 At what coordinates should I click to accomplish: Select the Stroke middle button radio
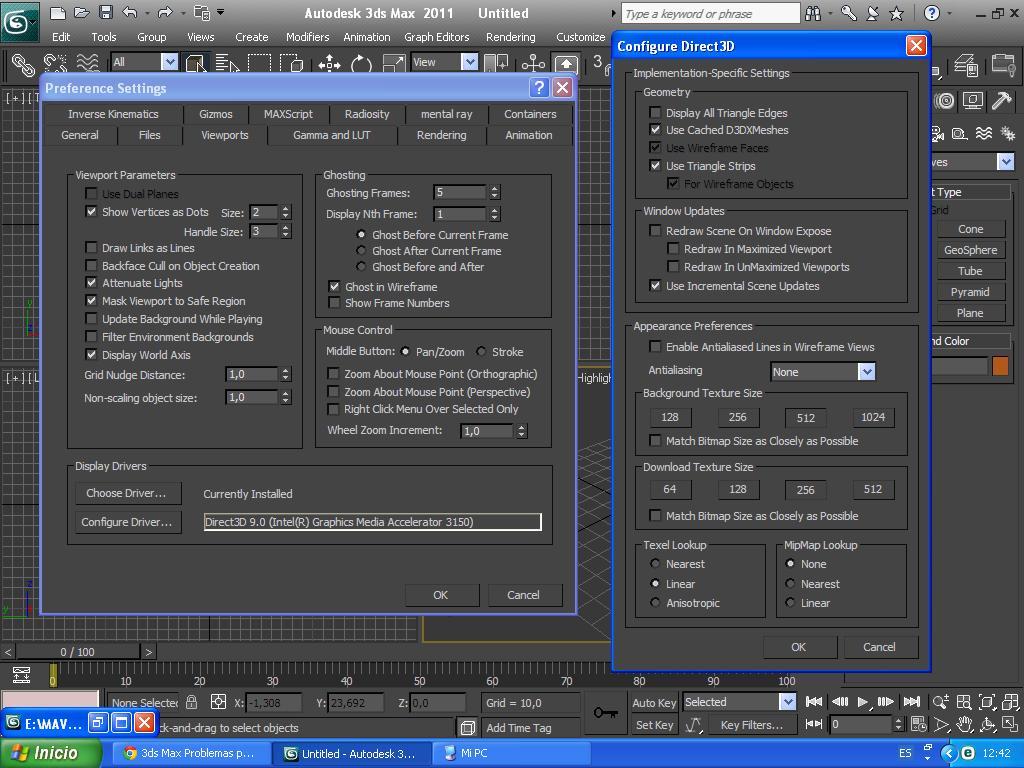pyautogui.click(x=481, y=351)
